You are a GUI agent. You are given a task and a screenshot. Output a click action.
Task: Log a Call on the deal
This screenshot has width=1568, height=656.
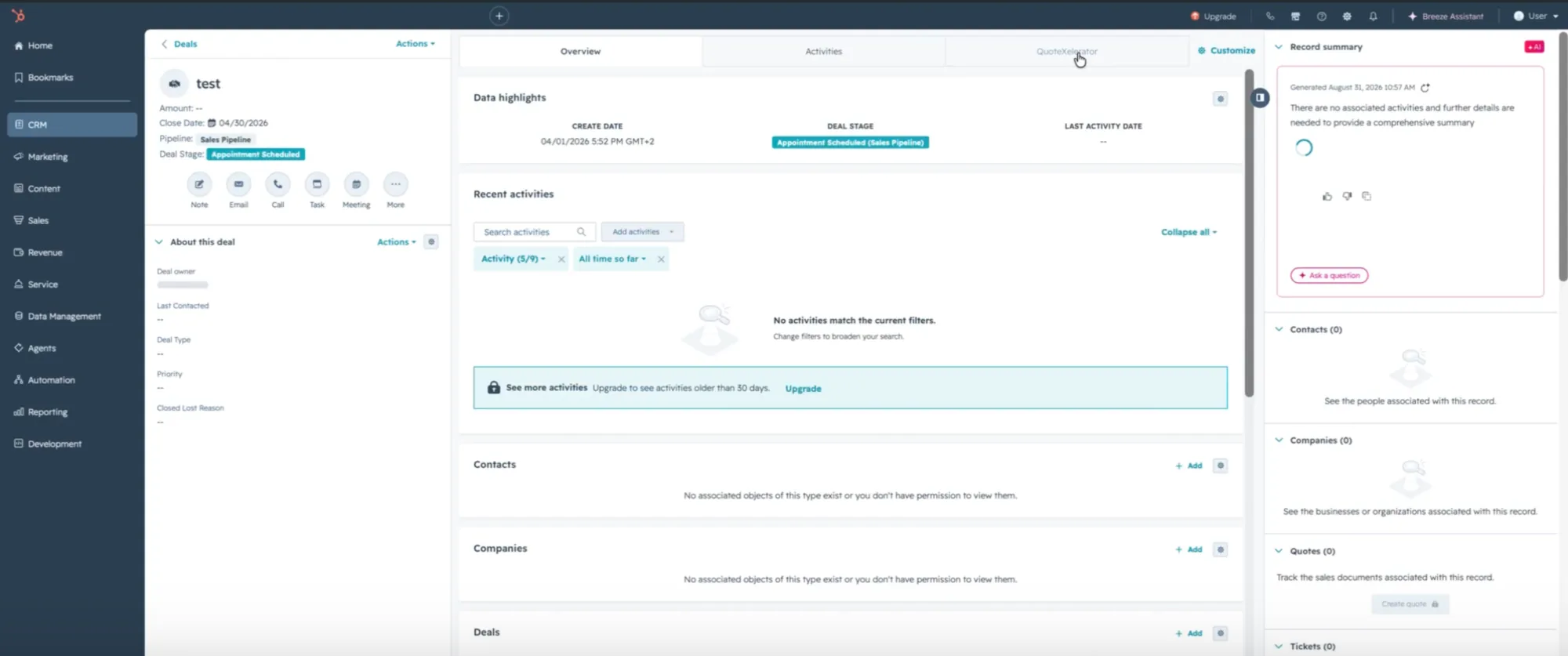click(x=278, y=184)
